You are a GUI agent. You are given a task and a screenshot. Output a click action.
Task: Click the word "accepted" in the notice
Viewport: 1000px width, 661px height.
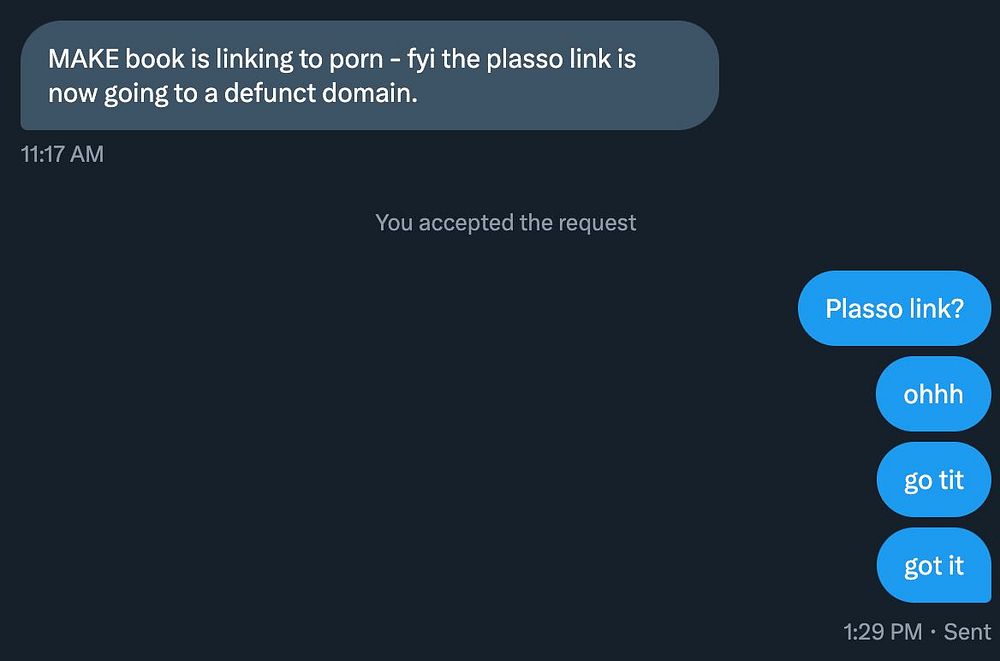[466, 222]
